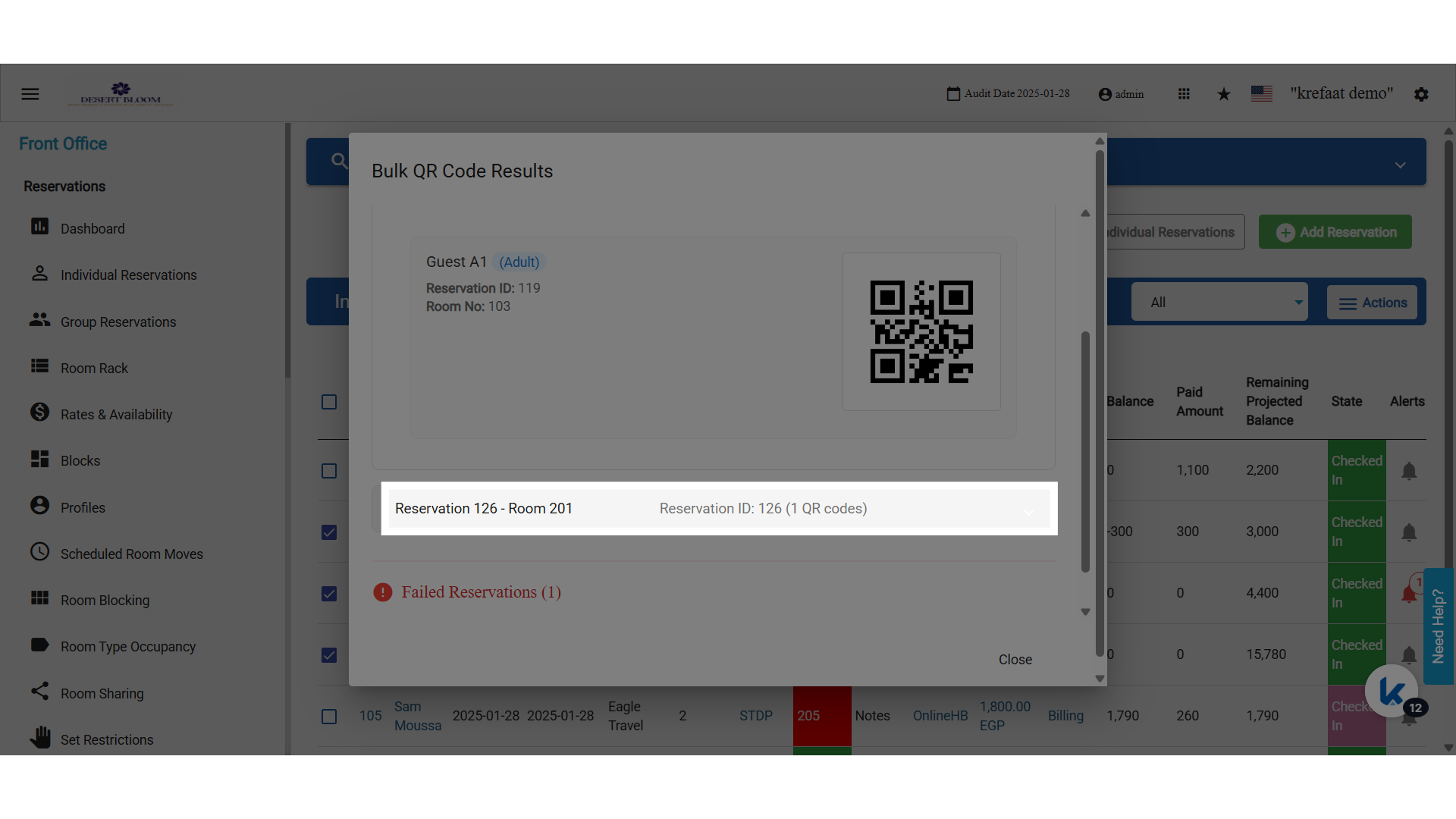
Task: Click the Room Sharing share icon
Action: pos(39,691)
